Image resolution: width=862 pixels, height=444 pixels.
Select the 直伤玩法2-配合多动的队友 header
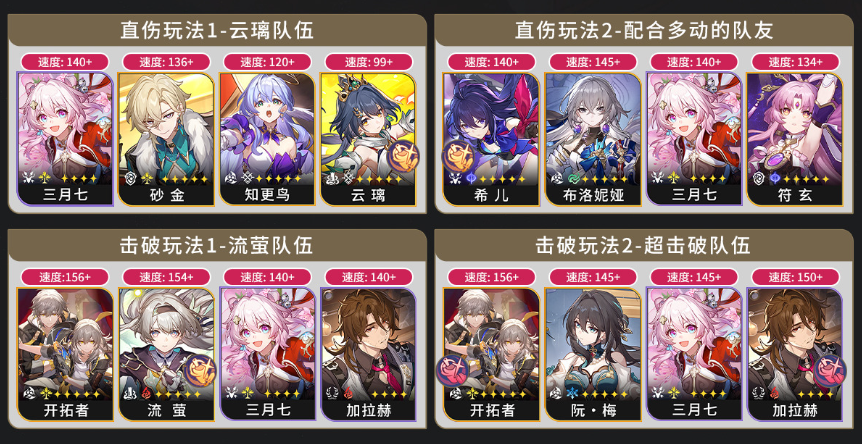click(643, 31)
